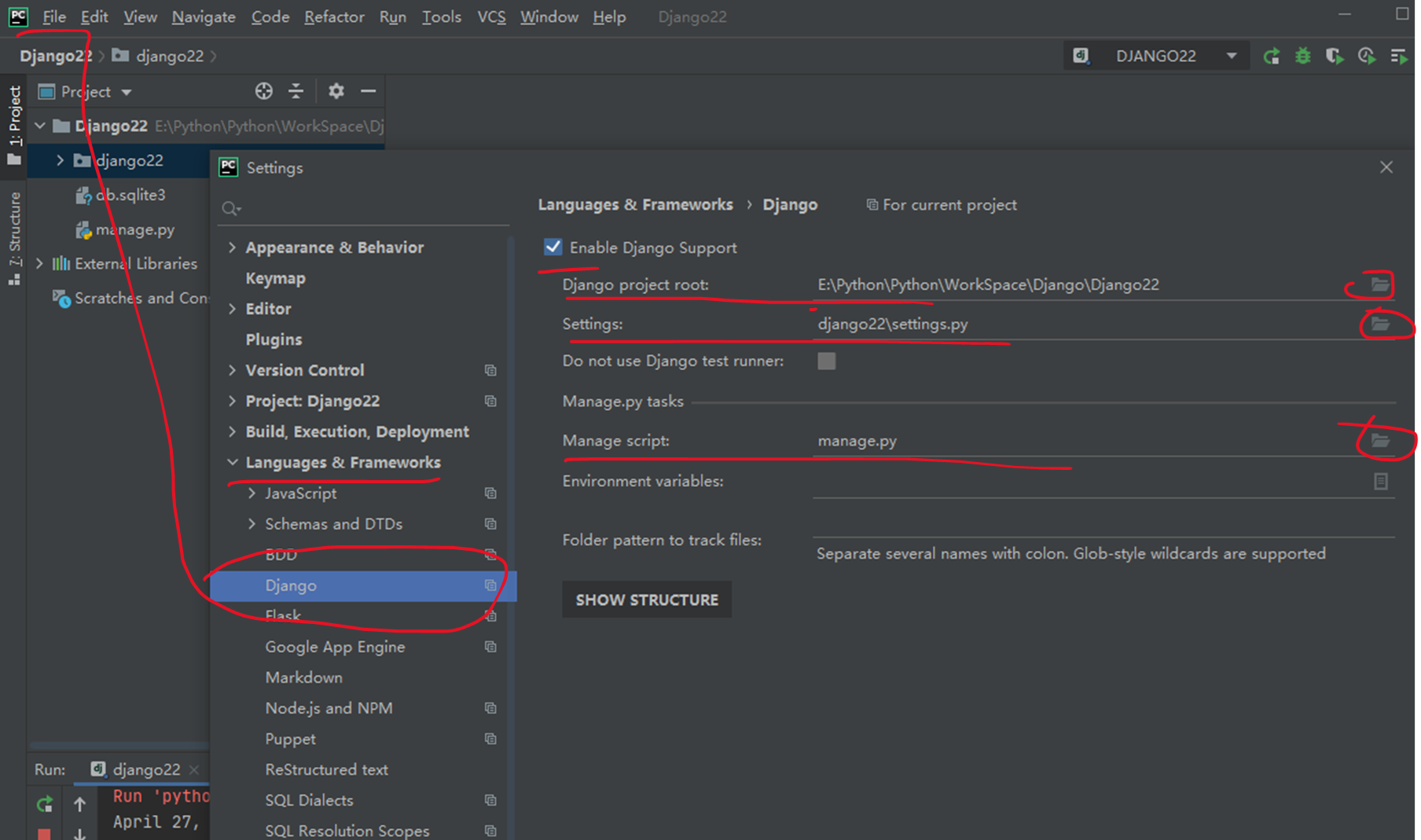Collapse Languages & Frameworks section
This screenshot has height=840, width=1421.
232,462
